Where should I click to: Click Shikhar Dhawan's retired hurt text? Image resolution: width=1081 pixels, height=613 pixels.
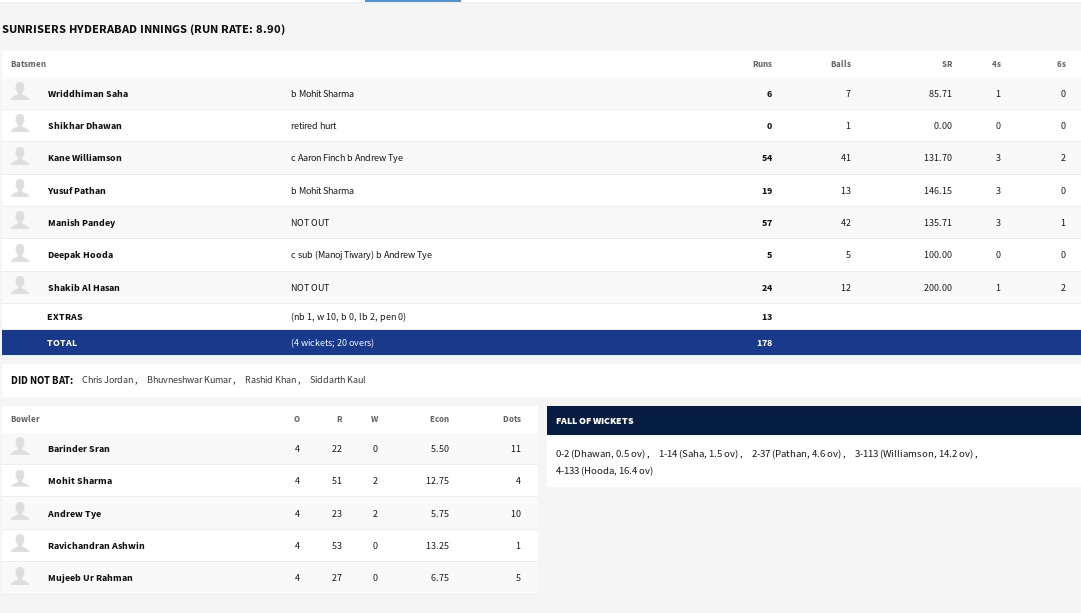click(314, 125)
